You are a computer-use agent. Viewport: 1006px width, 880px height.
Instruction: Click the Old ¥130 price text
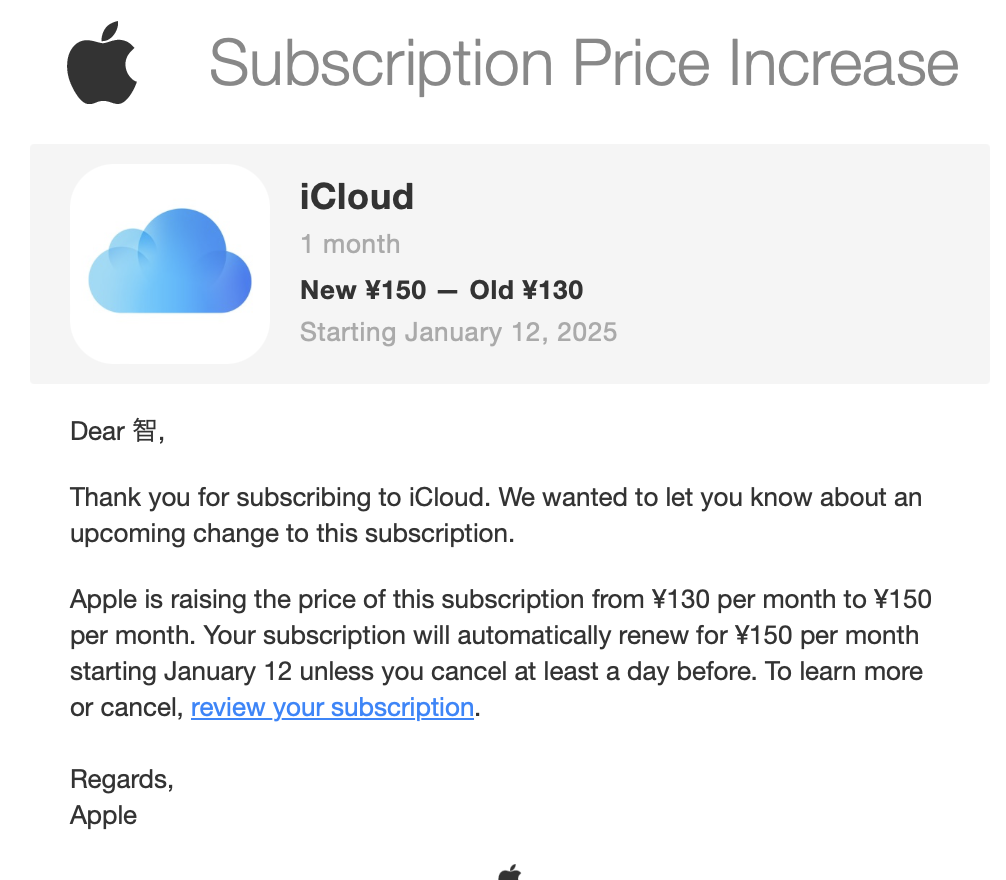[x=526, y=290]
